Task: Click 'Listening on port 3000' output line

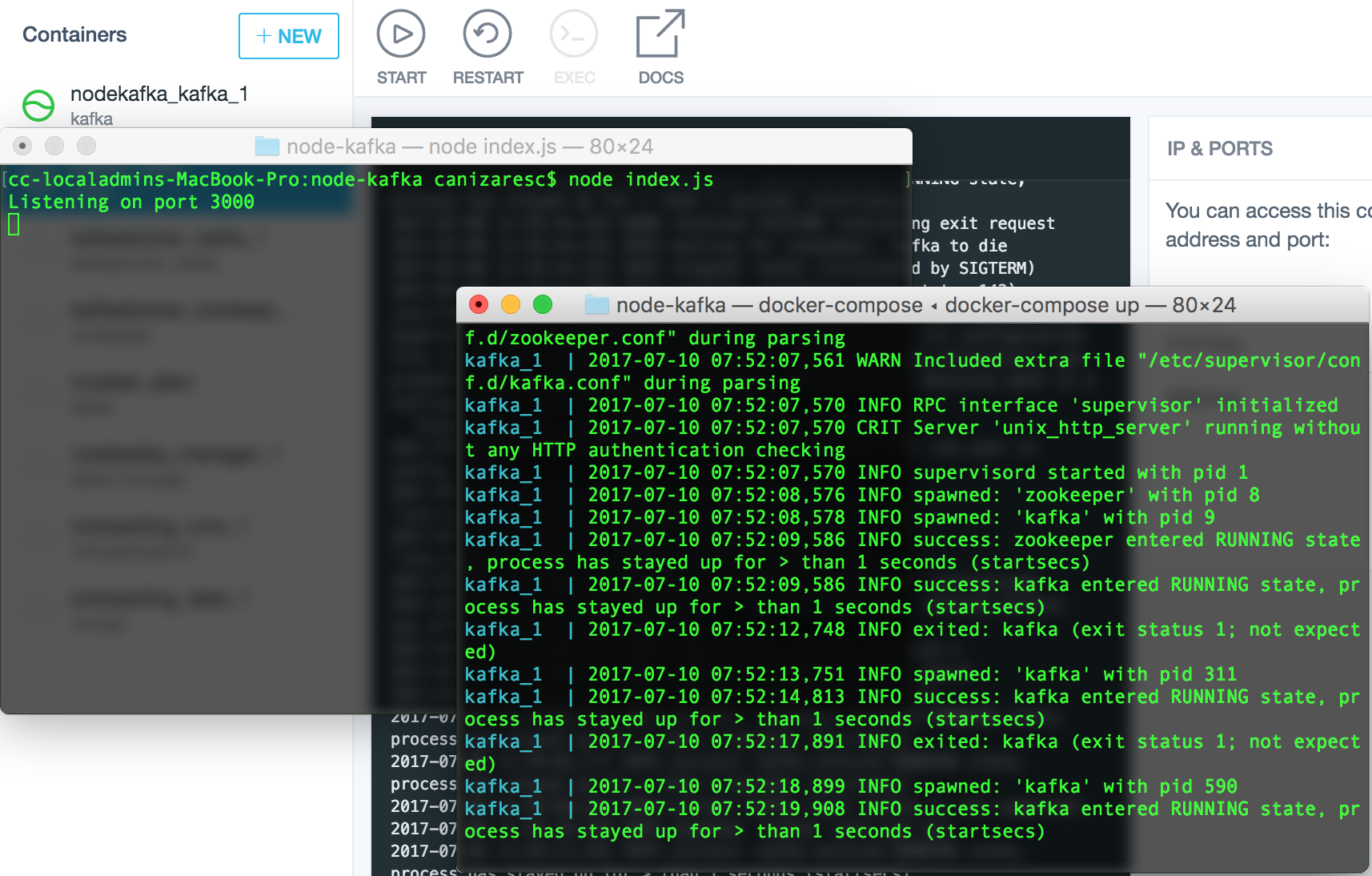Action: coord(131,202)
